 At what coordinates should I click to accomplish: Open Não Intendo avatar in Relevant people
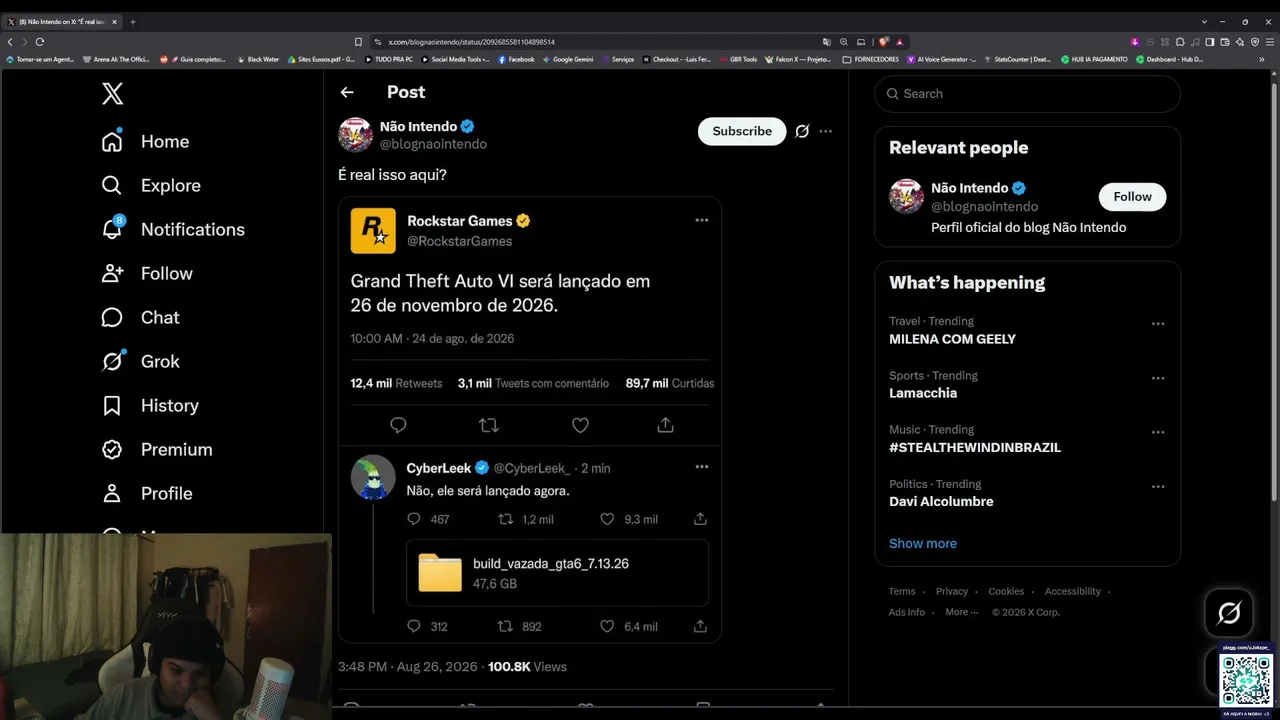pos(906,197)
